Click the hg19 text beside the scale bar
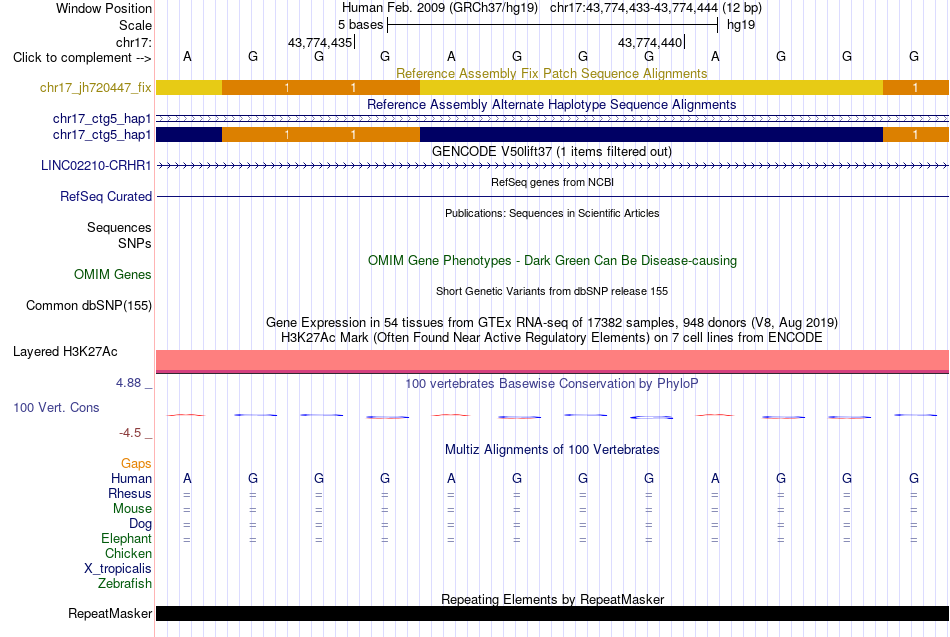950x637 pixels. pyautogui.click(x=741, y=25)
